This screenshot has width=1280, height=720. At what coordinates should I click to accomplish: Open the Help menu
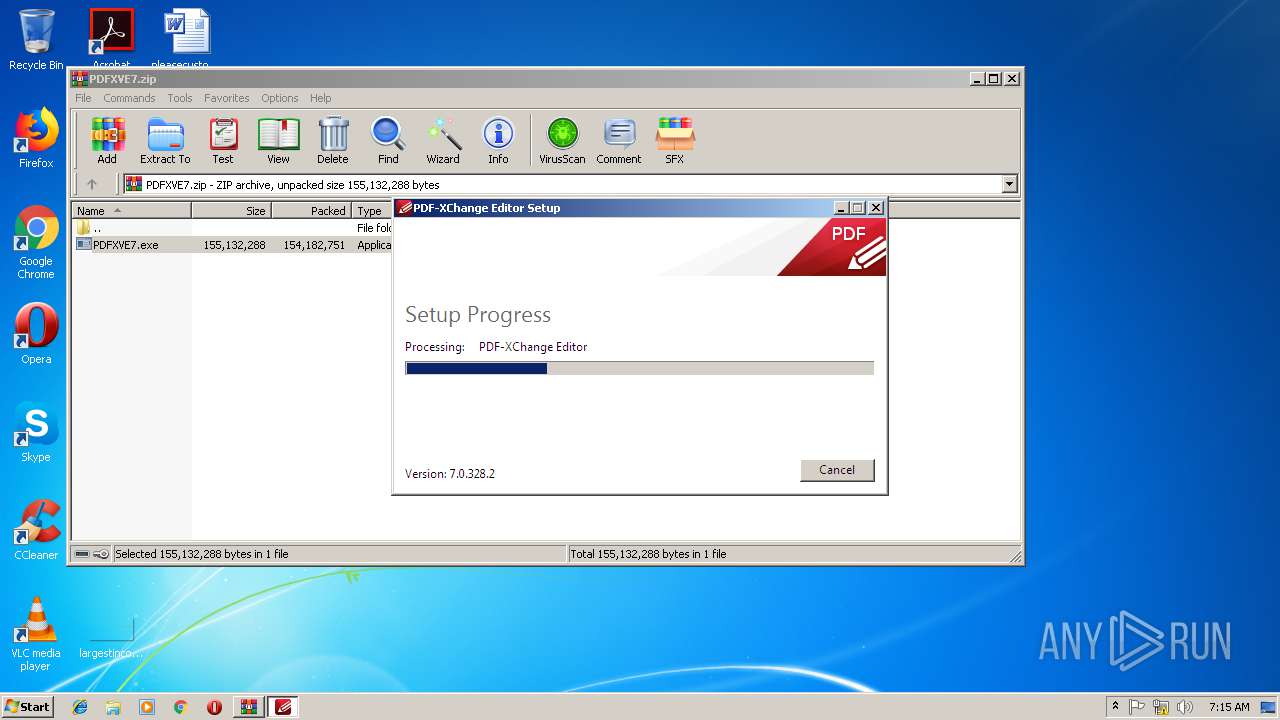(320, 98)
